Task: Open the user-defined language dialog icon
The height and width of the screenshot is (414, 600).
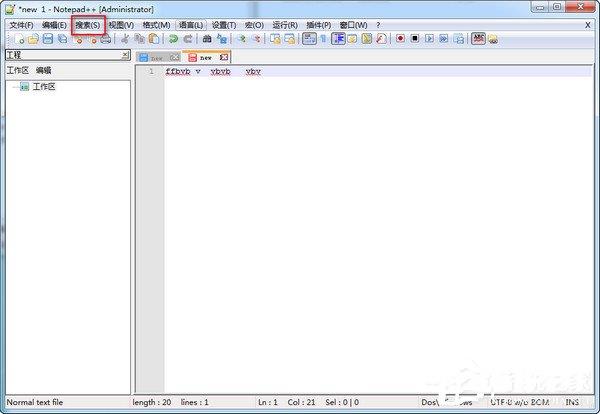Action: click(352, 39)
